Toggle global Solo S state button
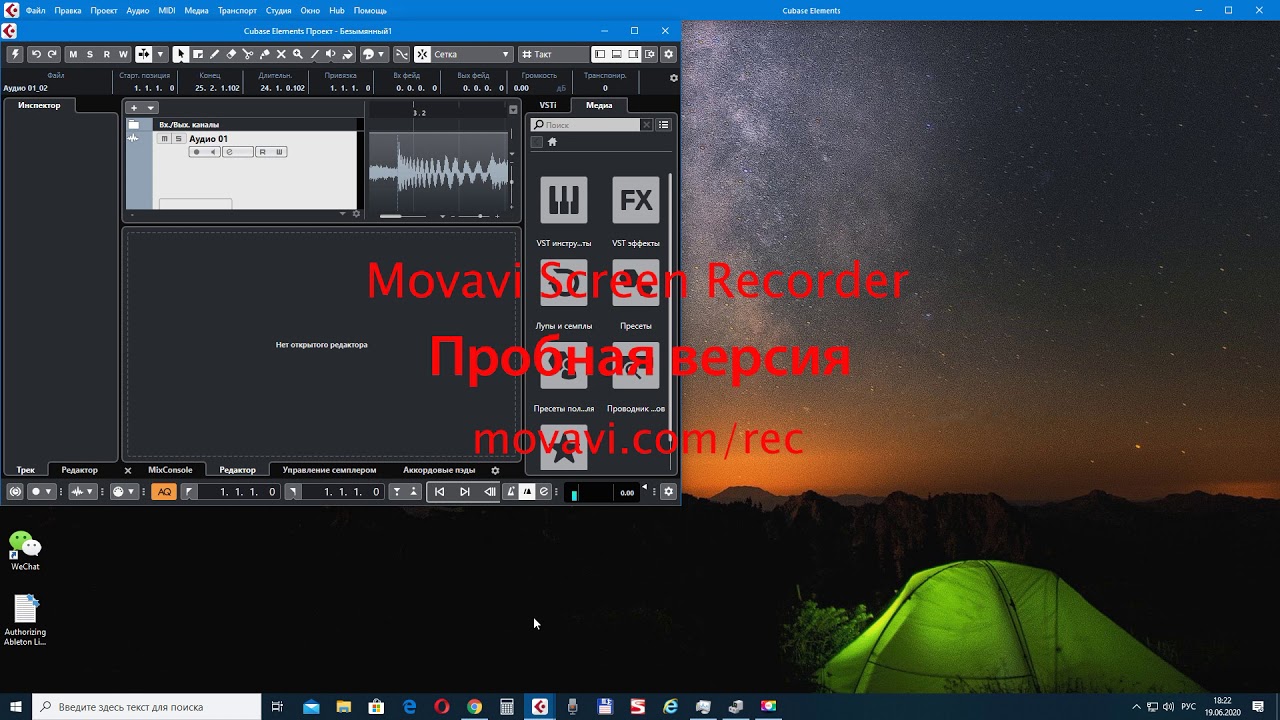1280x720 pixels. (90, 54)
